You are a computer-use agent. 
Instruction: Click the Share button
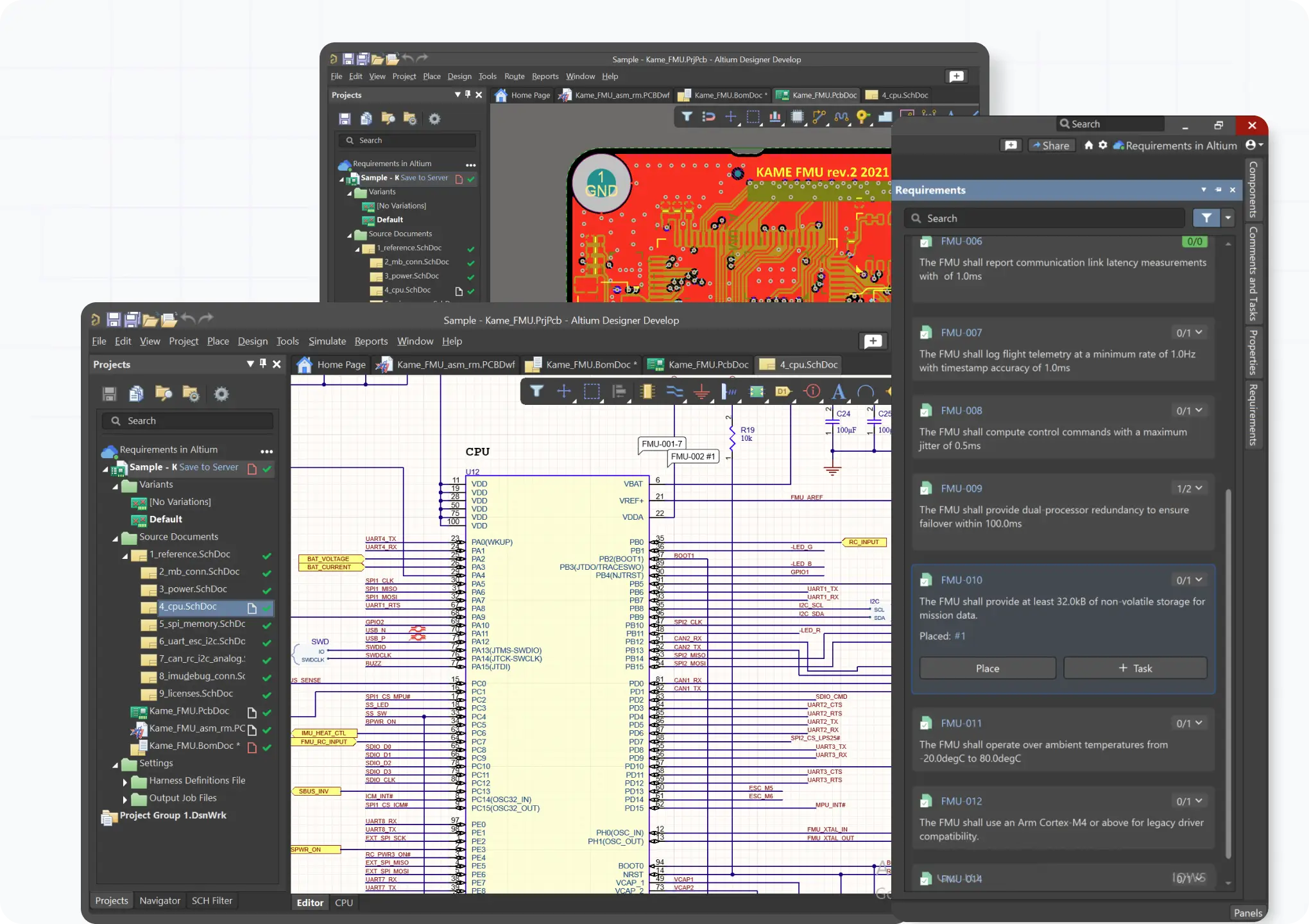point(1052,145)
